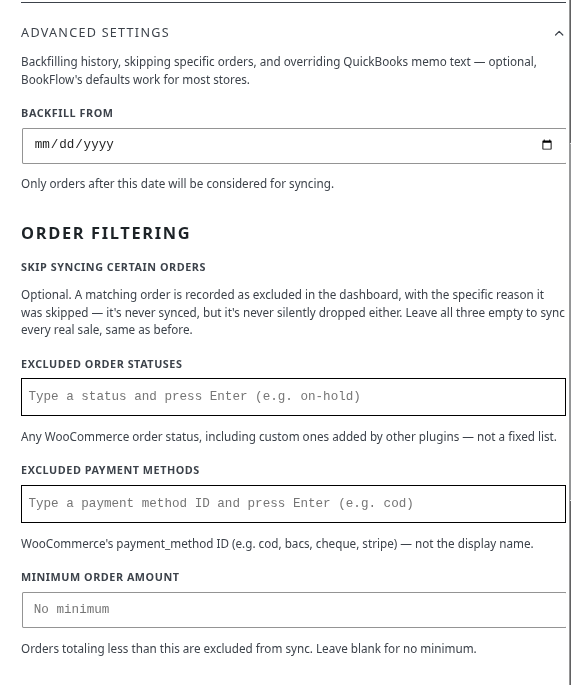Click hint about orders totaling less than minimum
This screenshot has height=685, width=571.
click(x=249, y=649)
